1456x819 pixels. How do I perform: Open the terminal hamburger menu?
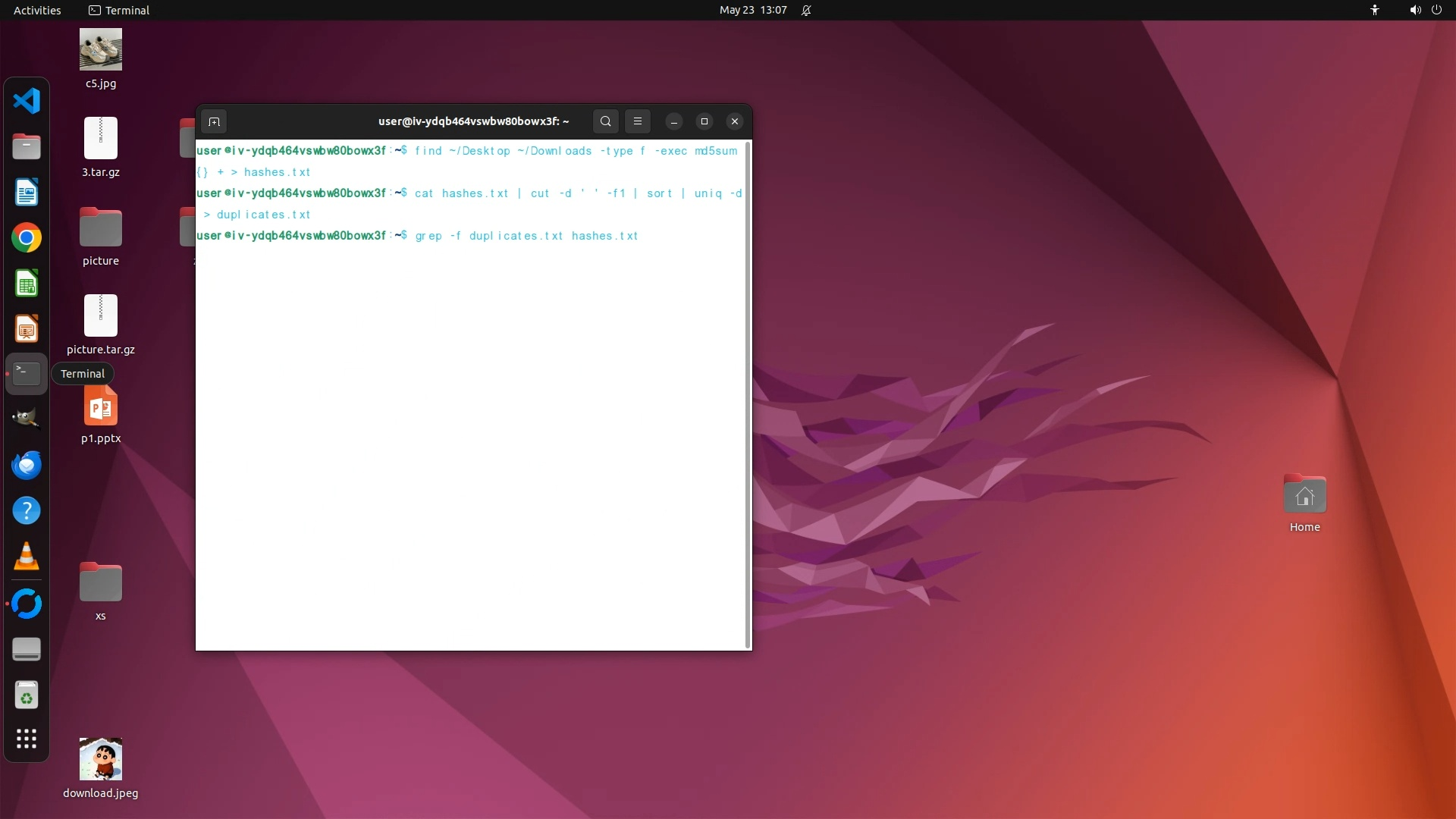(x=637, y=121)
